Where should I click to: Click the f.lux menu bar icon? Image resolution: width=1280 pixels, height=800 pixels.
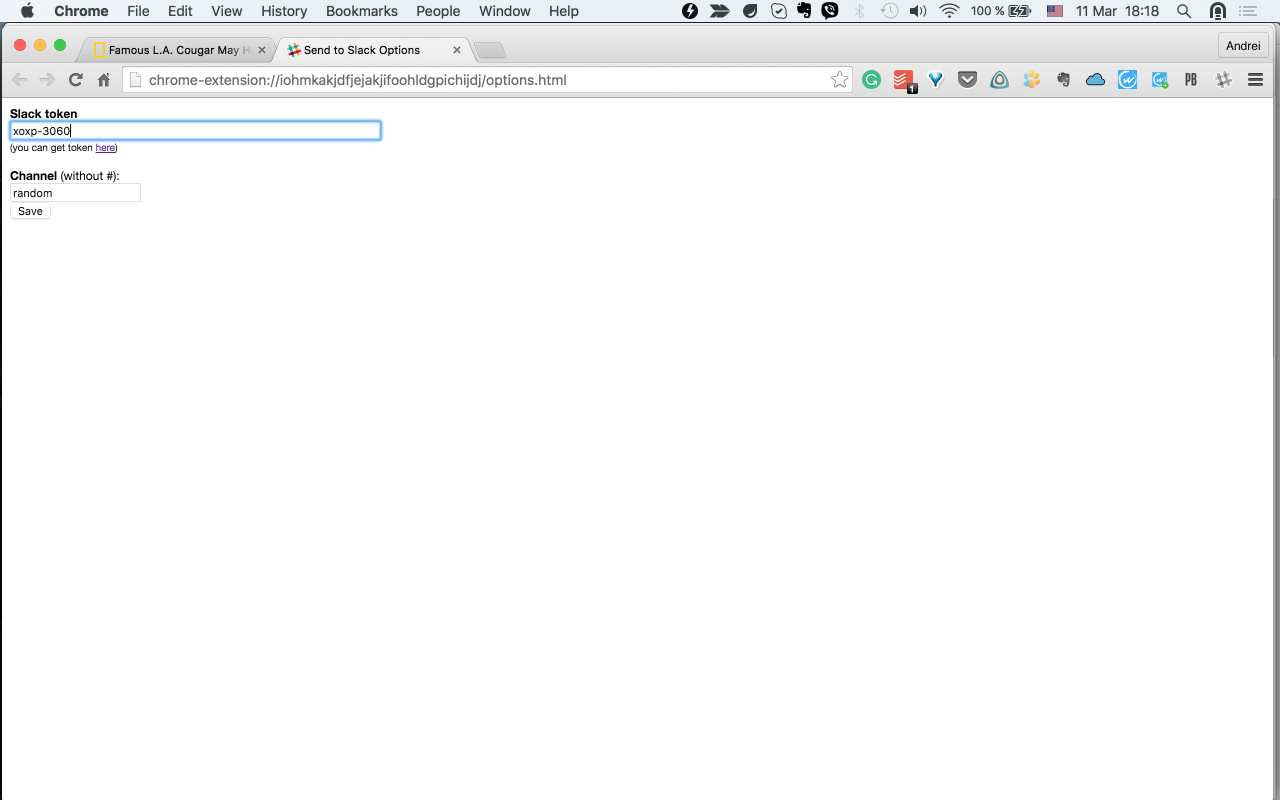coord(690,11)
